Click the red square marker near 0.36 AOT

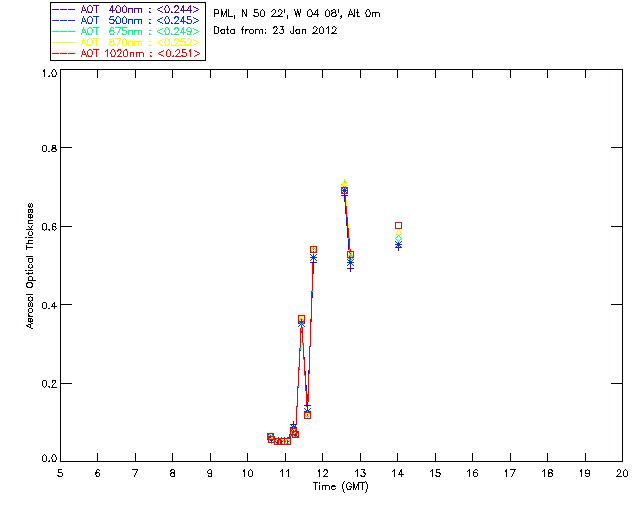point(301,319)
